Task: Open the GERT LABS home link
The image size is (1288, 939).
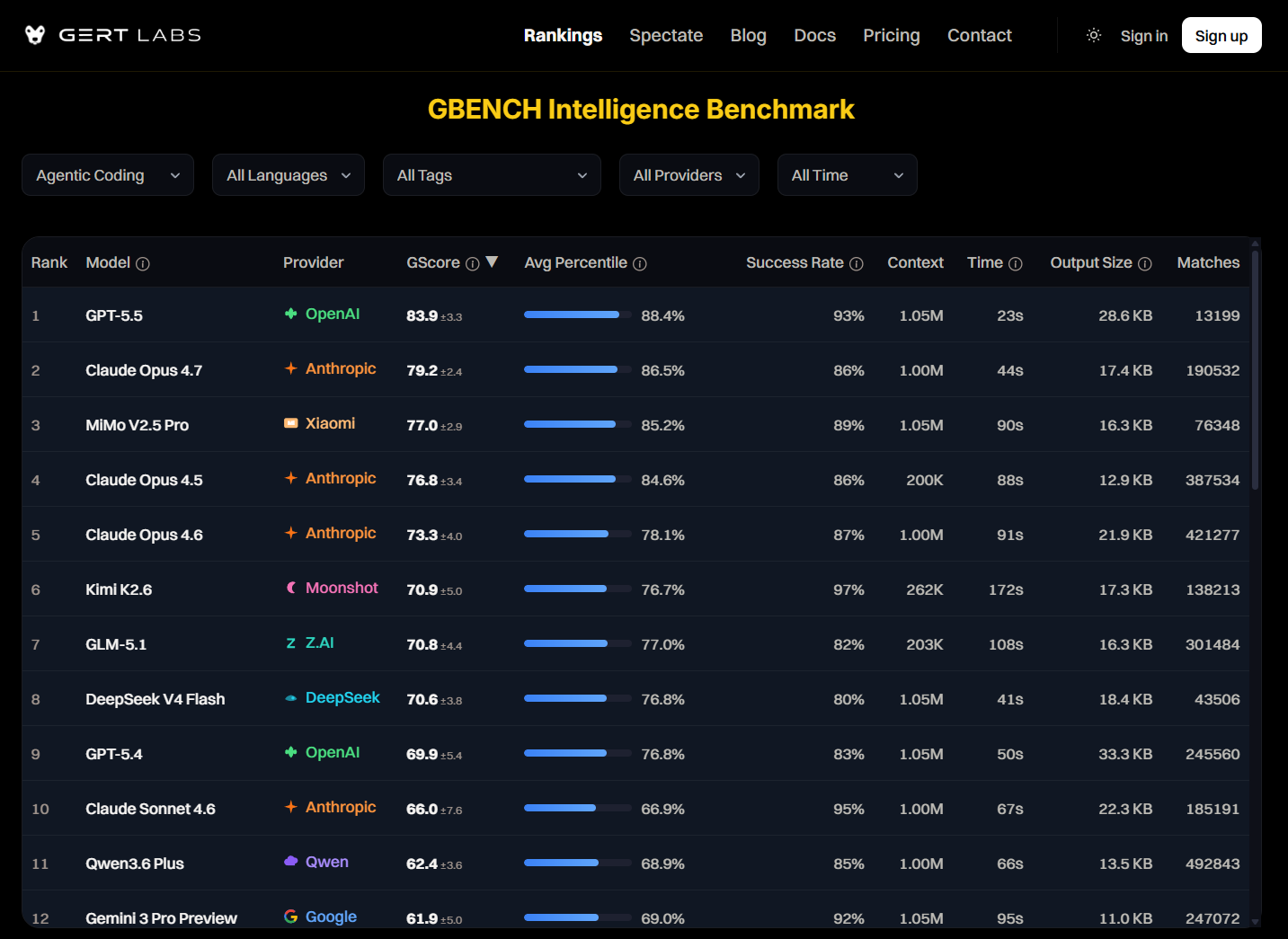Action: click(x=113, y=35)
